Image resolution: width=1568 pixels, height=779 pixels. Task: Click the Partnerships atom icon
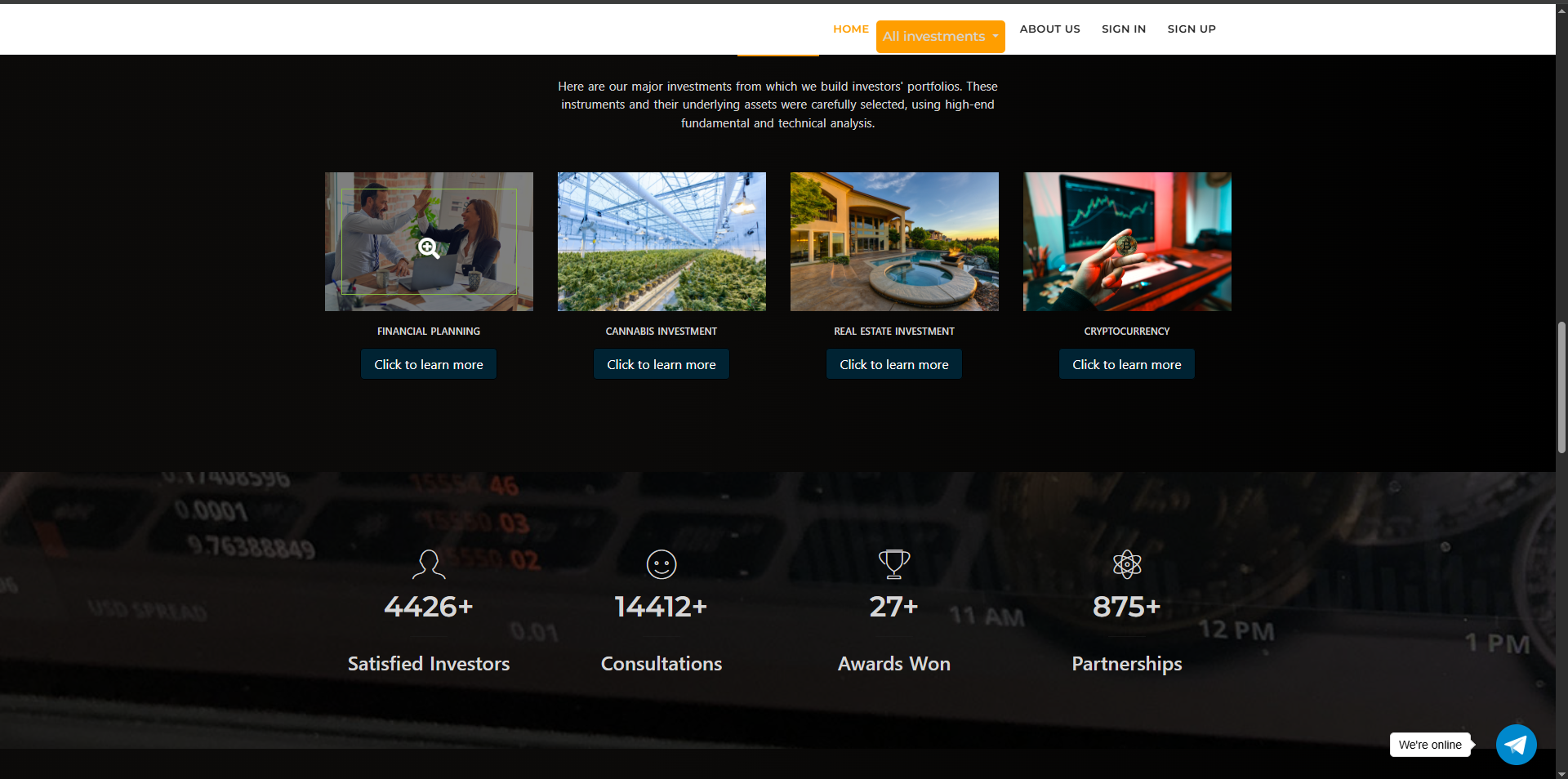click(x=1127, y=564)
